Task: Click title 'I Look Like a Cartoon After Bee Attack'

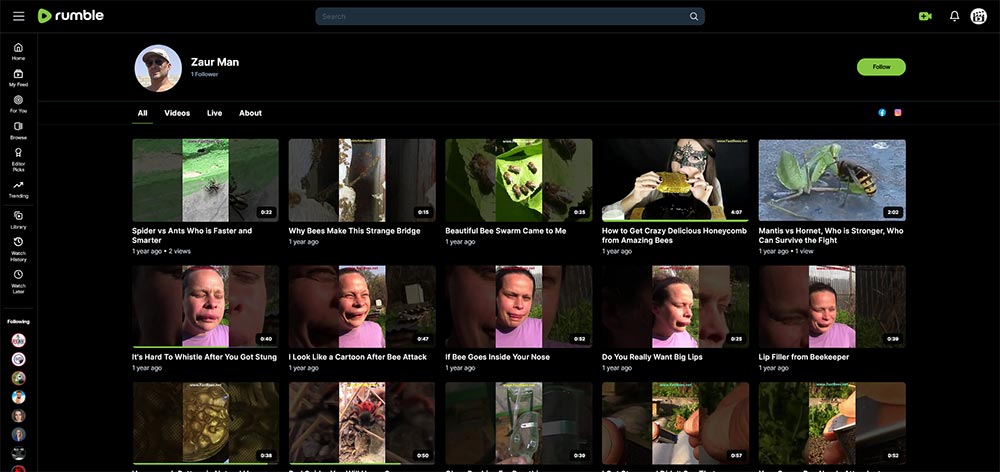Action: click(358, 357)
